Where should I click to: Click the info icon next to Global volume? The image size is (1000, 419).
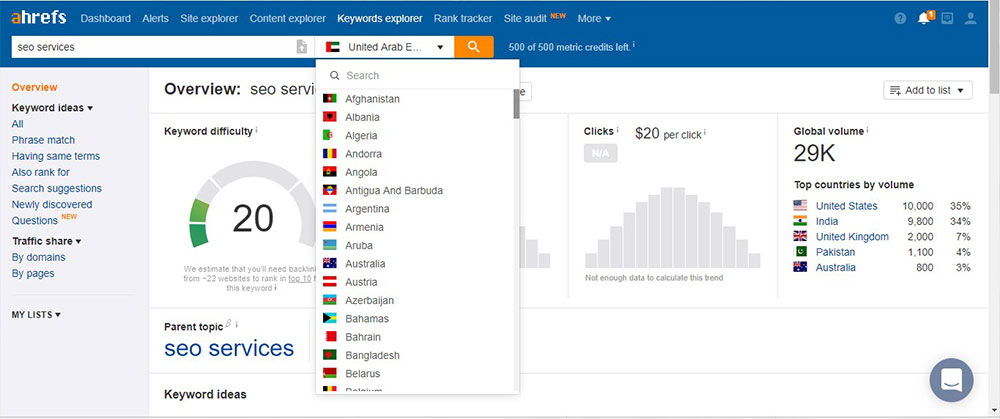click(868, 130)
